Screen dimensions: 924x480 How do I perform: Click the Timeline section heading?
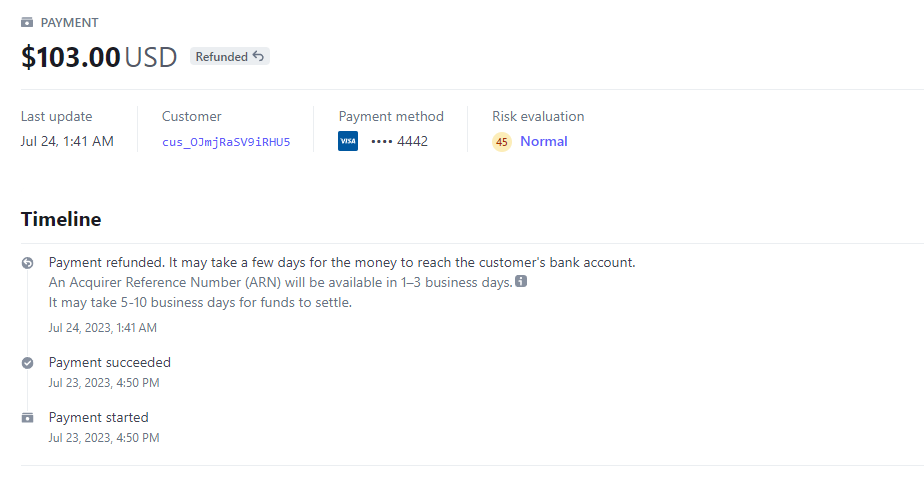[61, 219]
